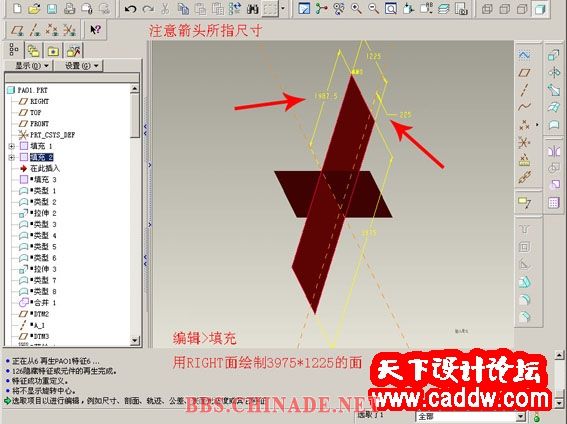Select the FRONT datum plane in tree
567x424 pixels.
tap(39, 124)
